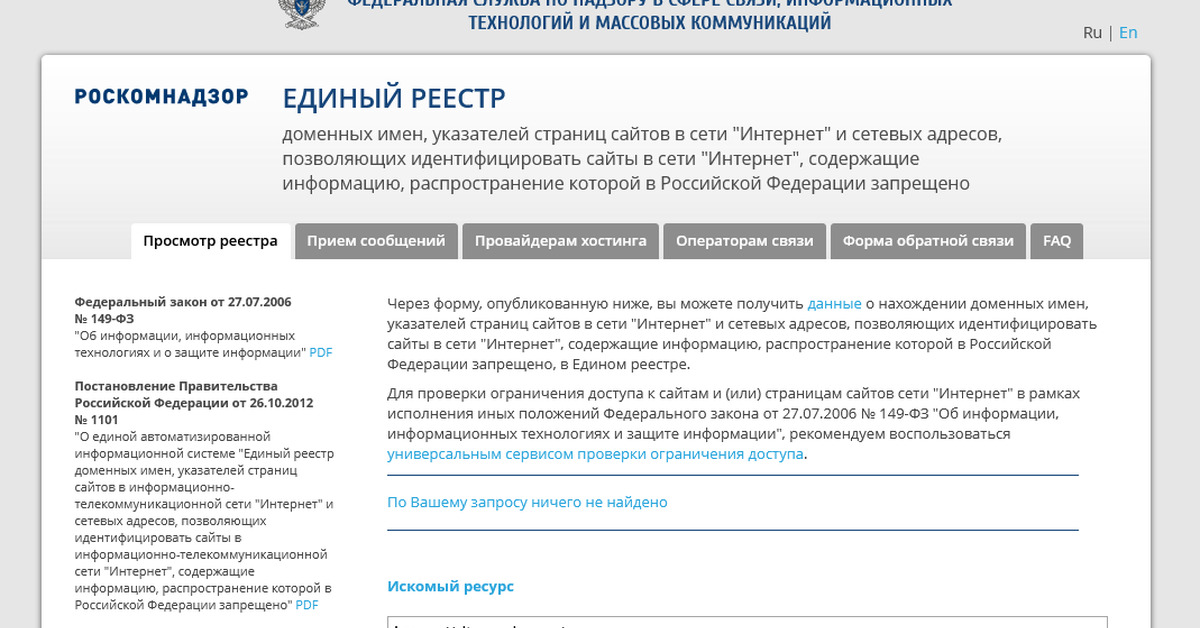The width and height of the screenshot is (1200, 628).
Task: Follow универсальным сервисом проверки ограничения доступа link
Action: (595, 453)
